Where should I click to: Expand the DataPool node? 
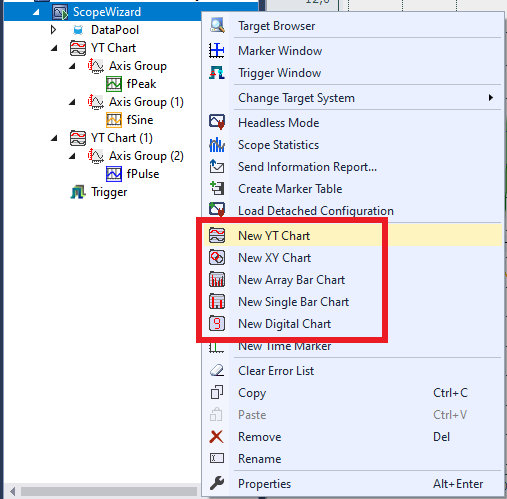tap(53, 30)
